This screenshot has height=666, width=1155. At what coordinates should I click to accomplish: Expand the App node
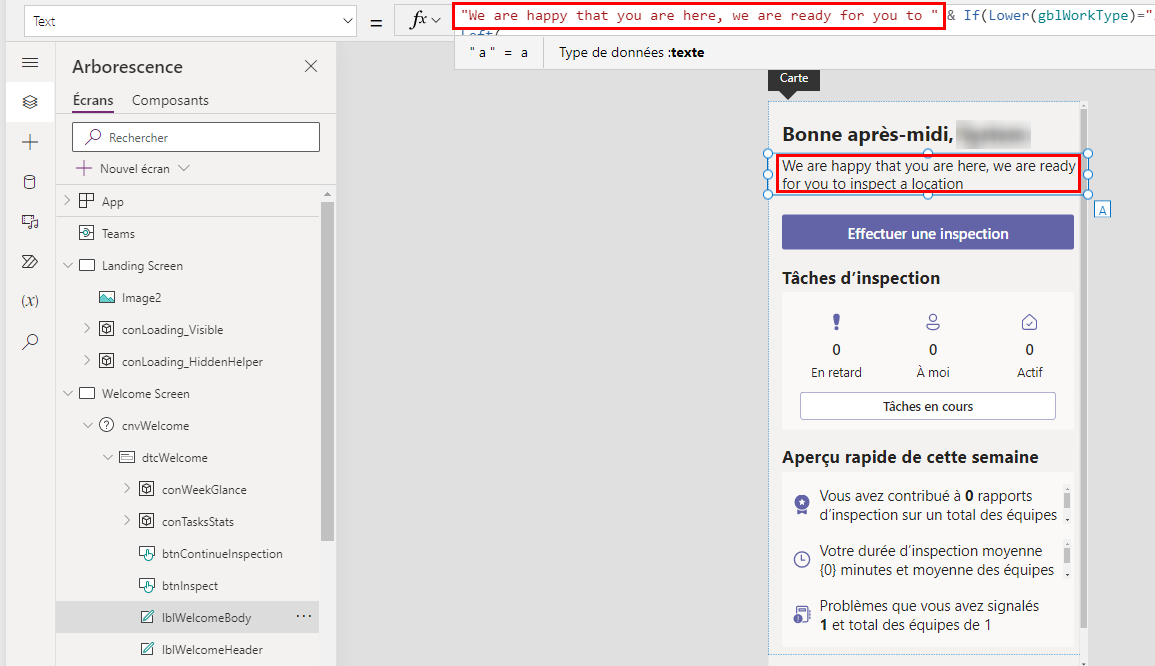coord(67,200)
